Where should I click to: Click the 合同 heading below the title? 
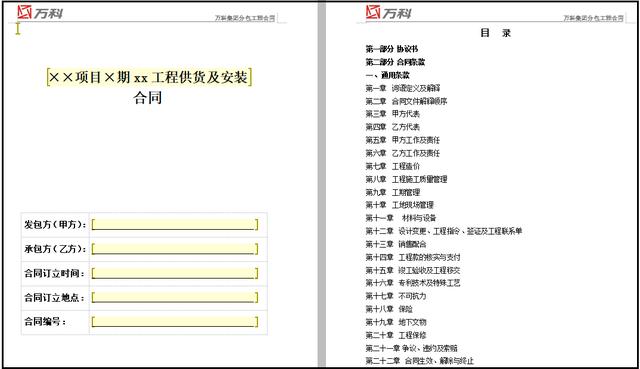pyautogui.click(x=148, y=98)
